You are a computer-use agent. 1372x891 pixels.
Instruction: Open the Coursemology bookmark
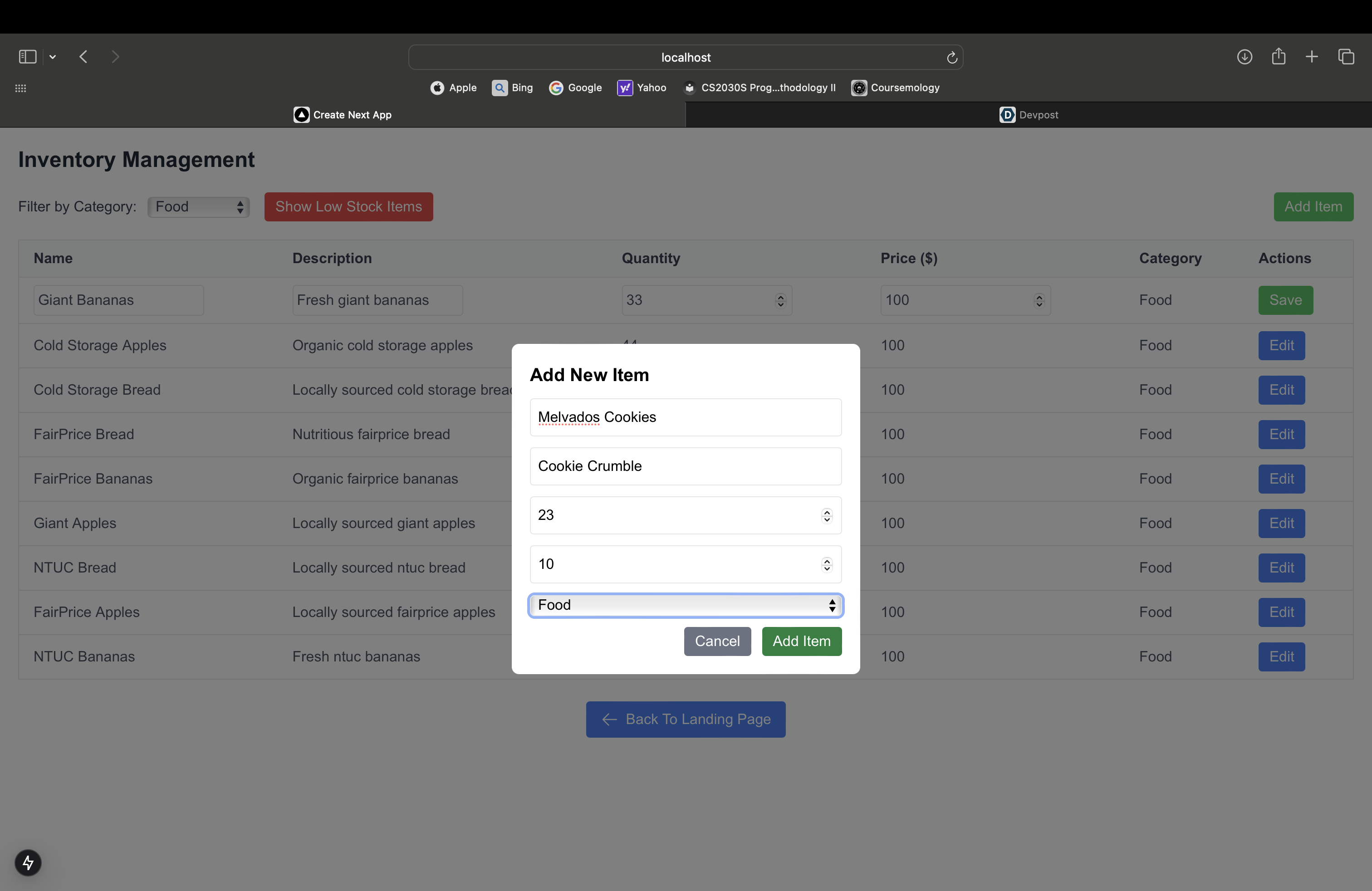895,88
